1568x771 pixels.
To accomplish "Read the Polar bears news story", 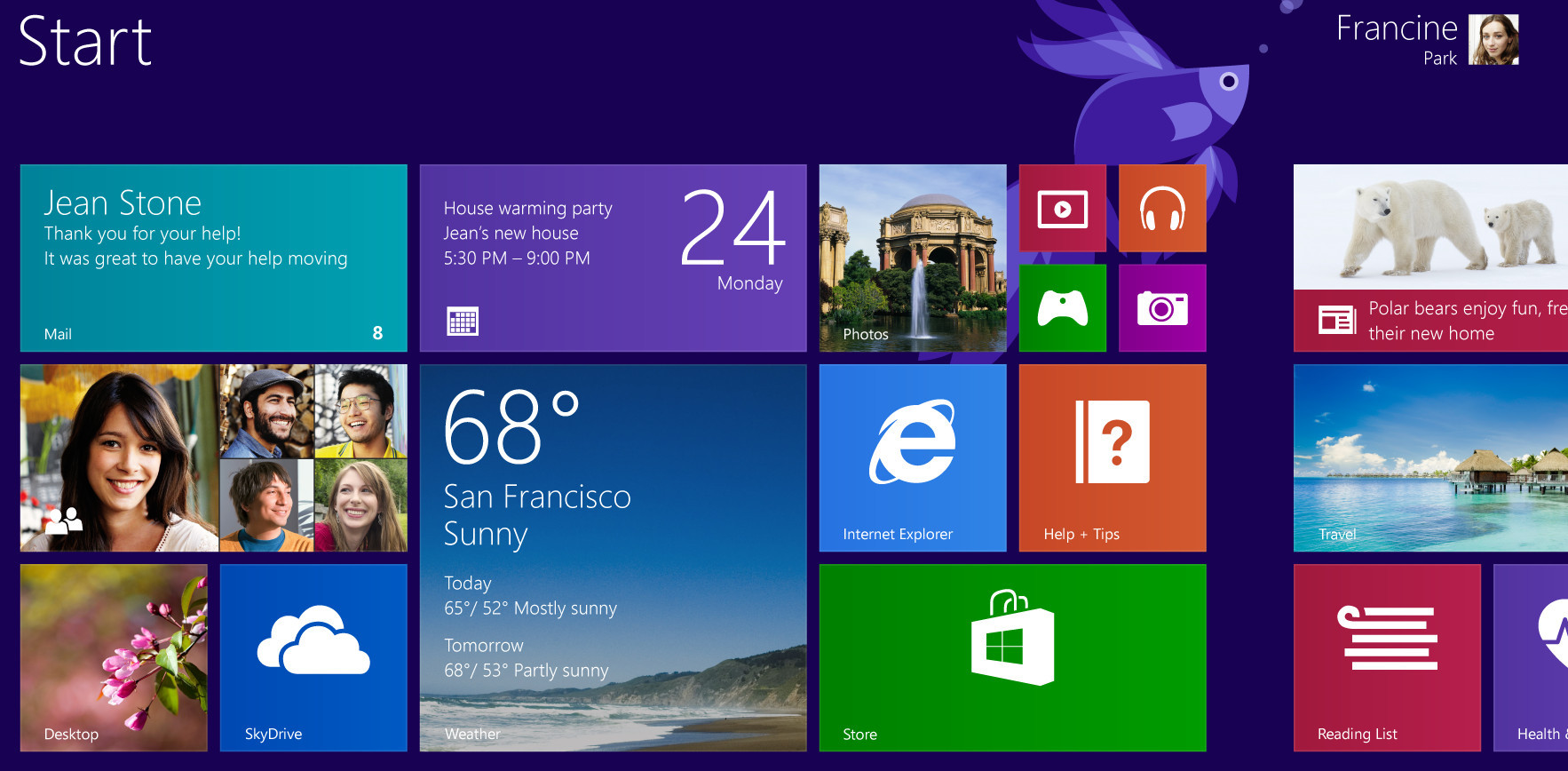I will point(1429,258).
